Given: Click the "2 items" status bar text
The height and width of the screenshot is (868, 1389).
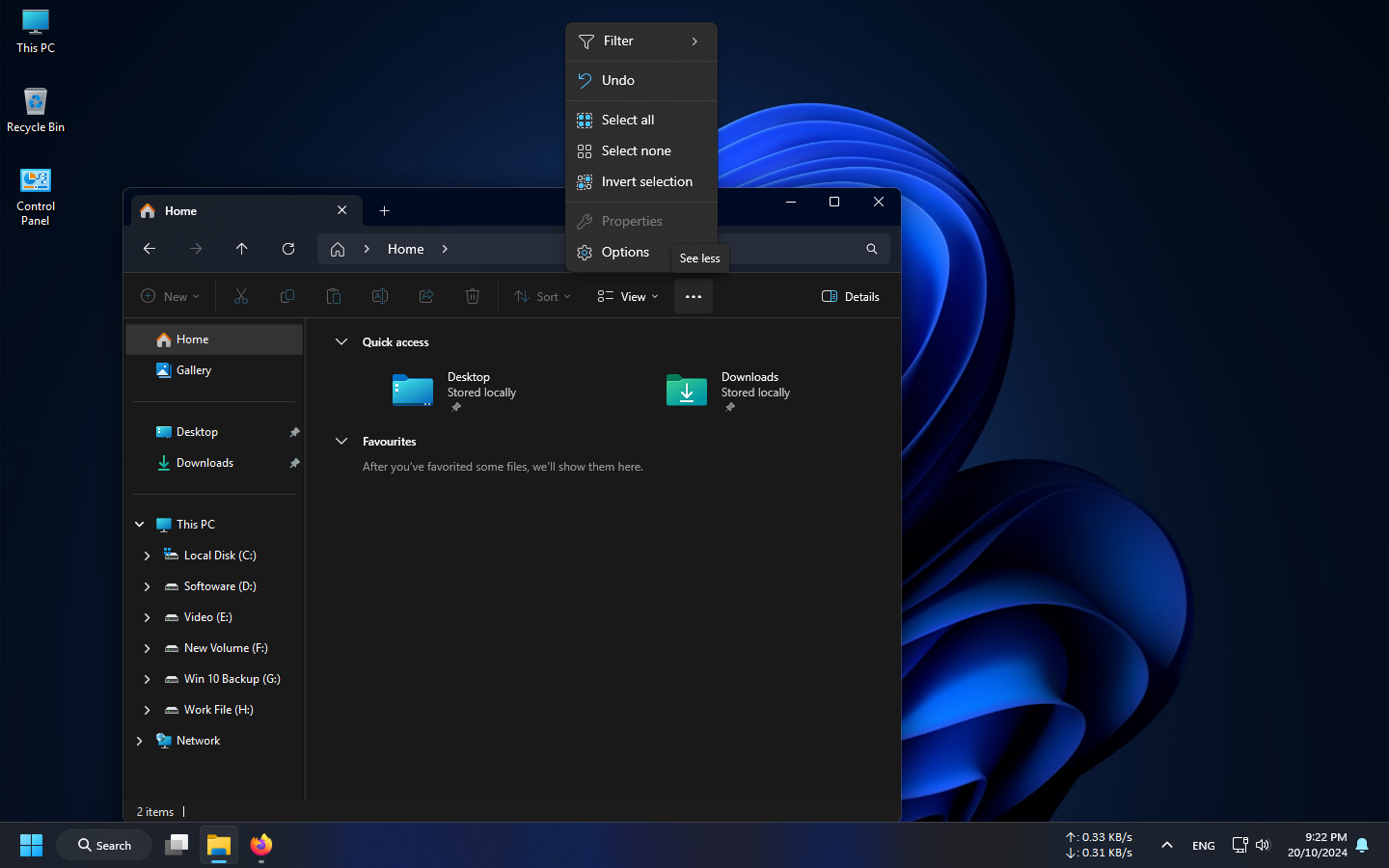Looking at the screenshot, I should click(155, 812).
